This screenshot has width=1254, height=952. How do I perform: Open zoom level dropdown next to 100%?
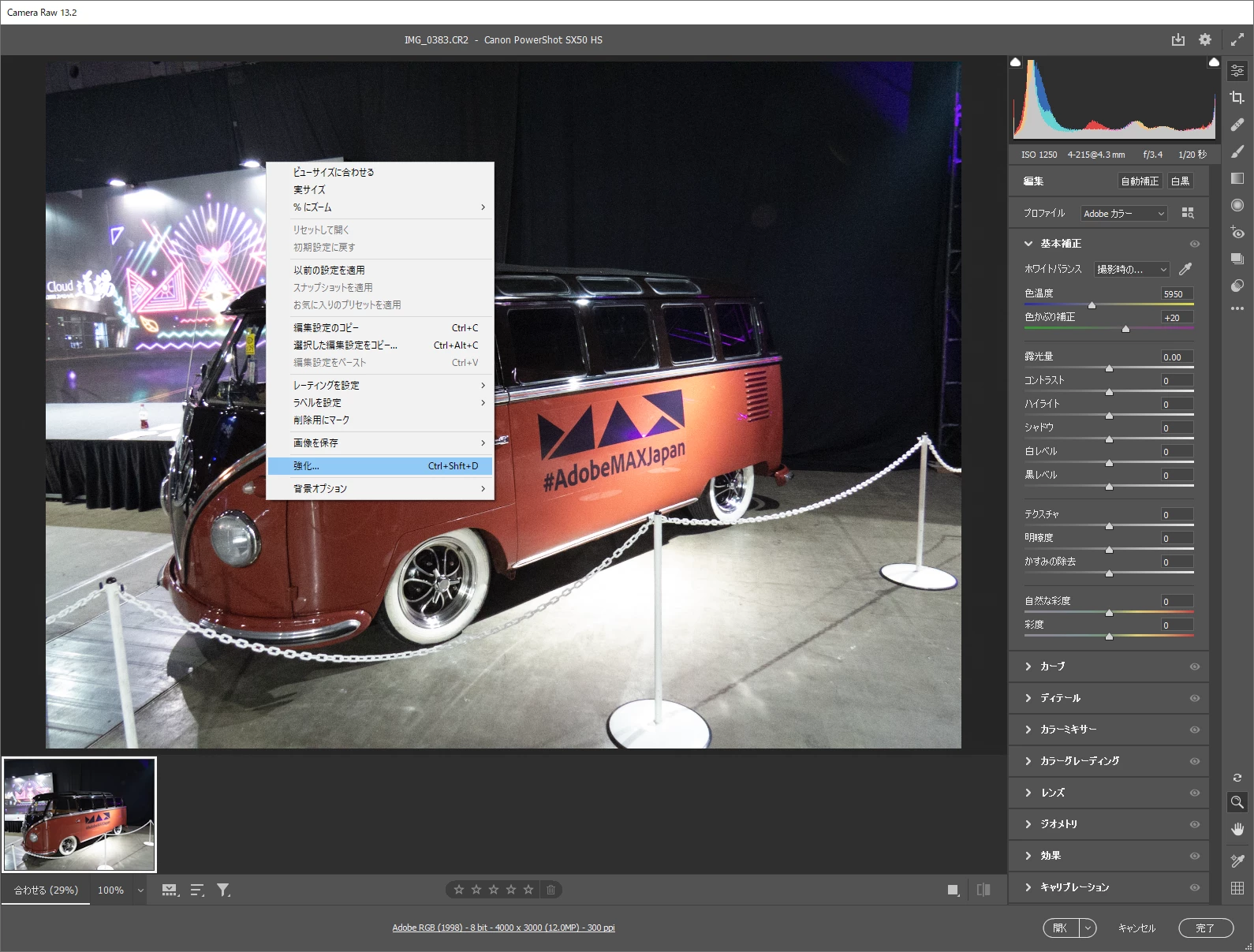tap(140, 890)
